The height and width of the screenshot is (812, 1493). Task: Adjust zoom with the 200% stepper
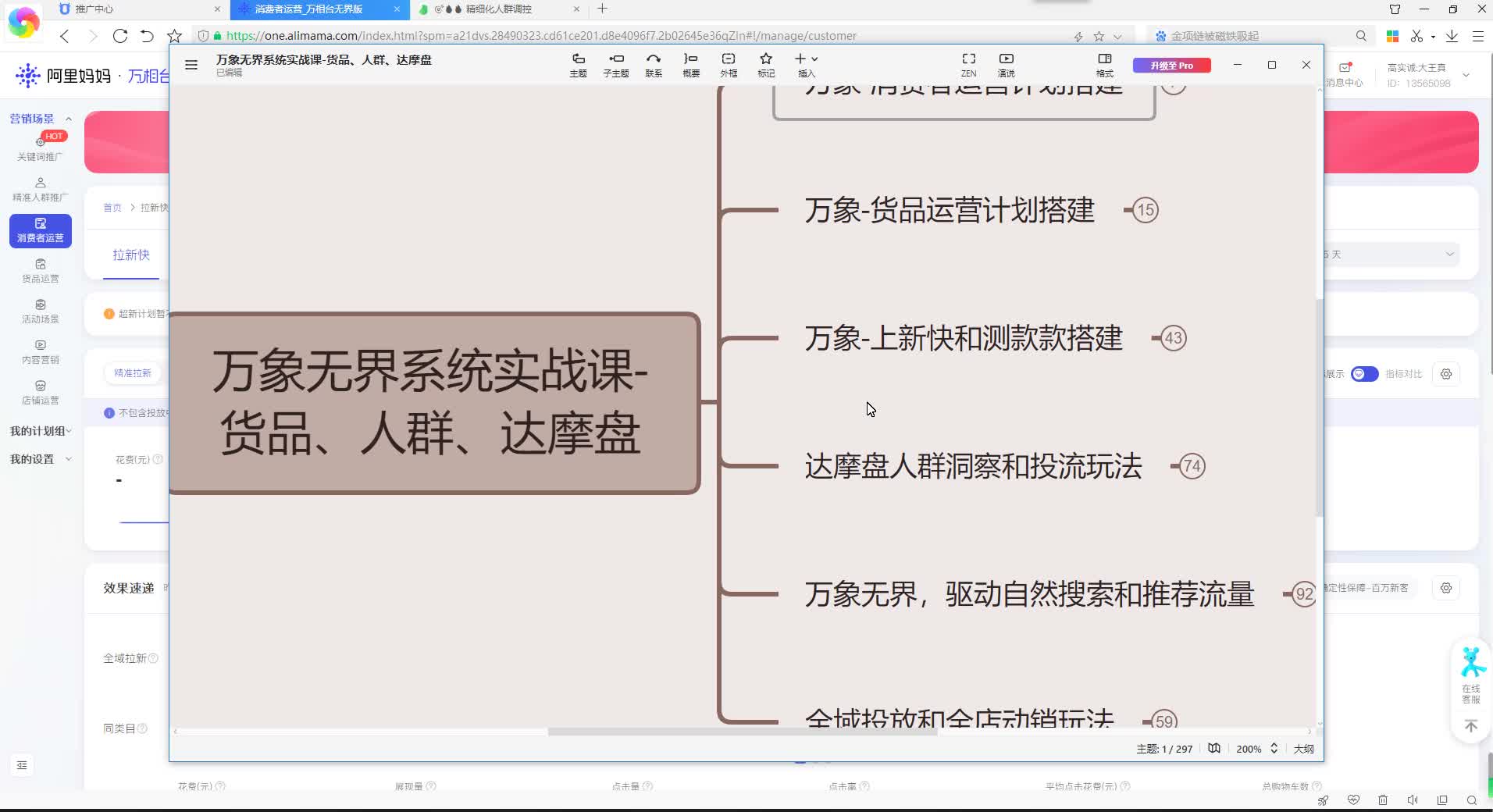pos(1274,748)
